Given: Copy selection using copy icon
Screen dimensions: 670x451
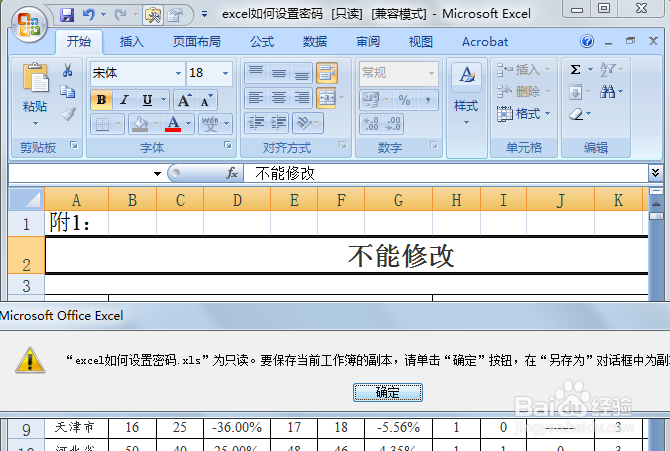Looking at the screenshot, I should [68, 91].
